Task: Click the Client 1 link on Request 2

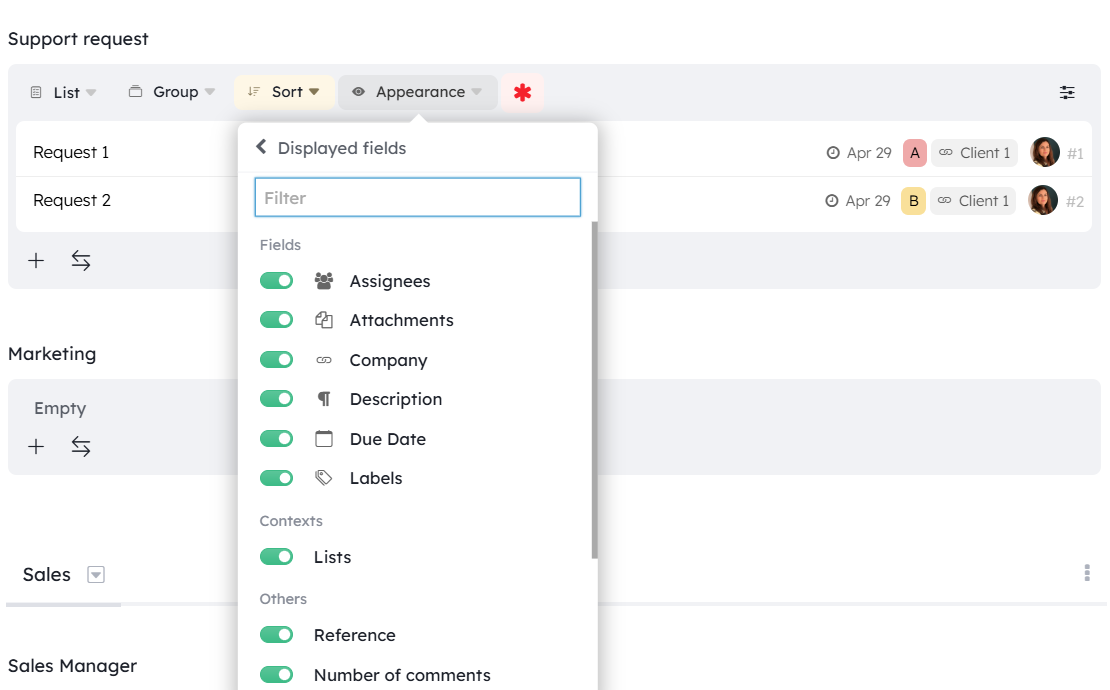Action: pyautogui.click(x=973, y=201)
